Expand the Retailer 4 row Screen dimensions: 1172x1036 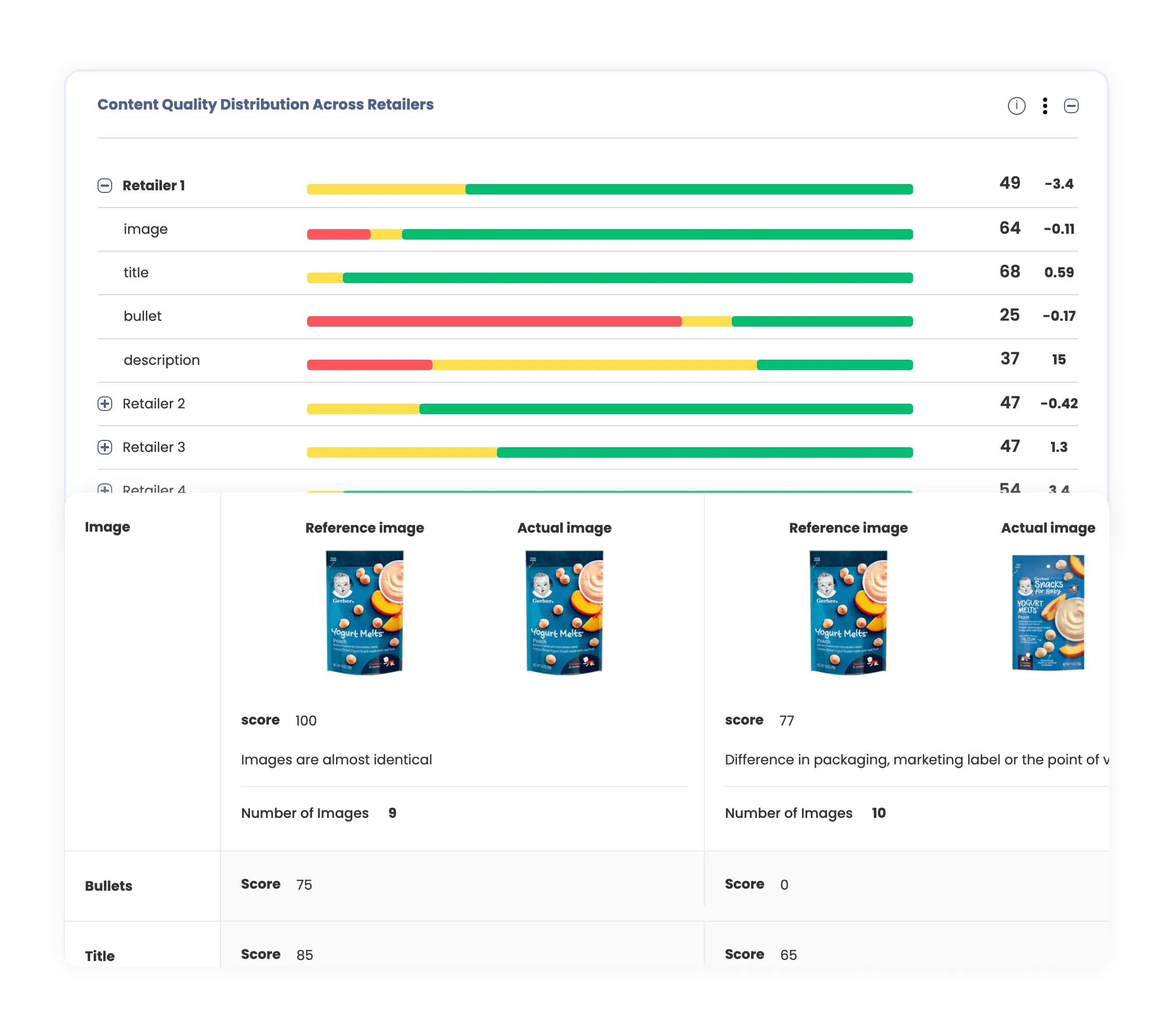point(104,489)
